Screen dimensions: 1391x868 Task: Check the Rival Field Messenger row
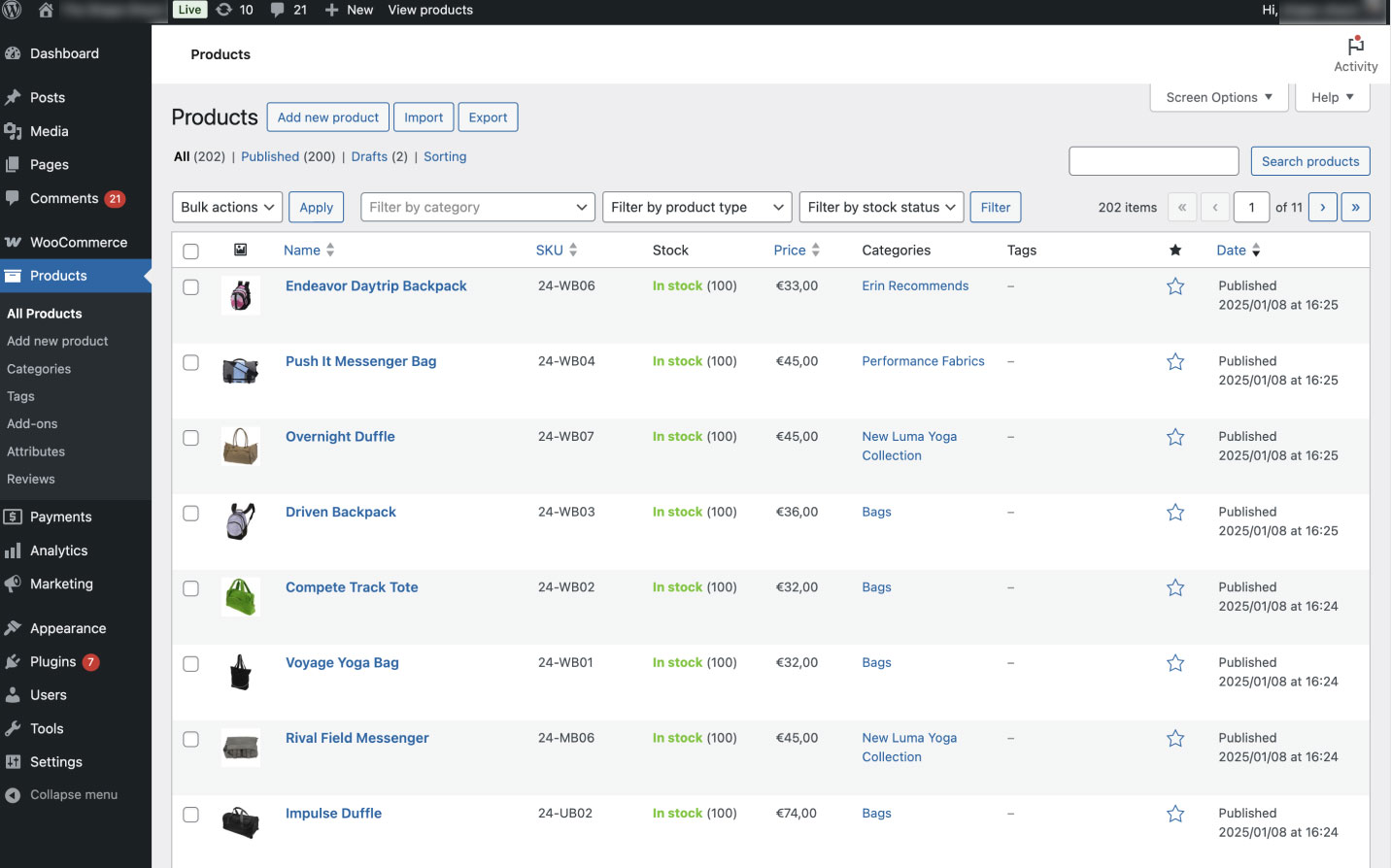coord(190,739)
